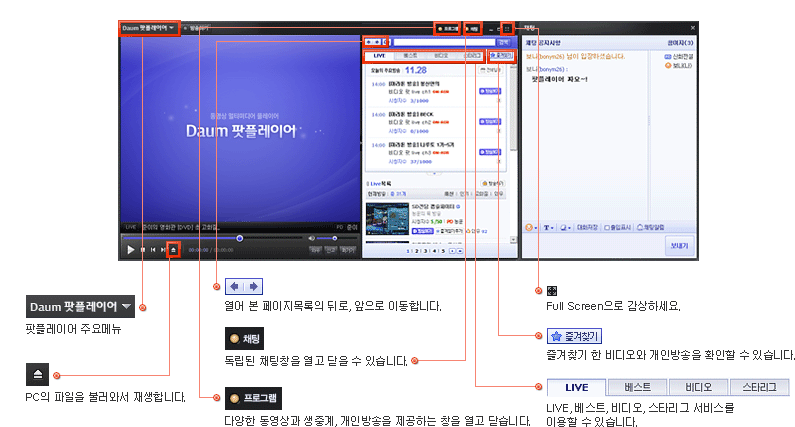
Task: Open the chat color dropdown beside font
Action: pyautogui.click(x=566, y=228)
